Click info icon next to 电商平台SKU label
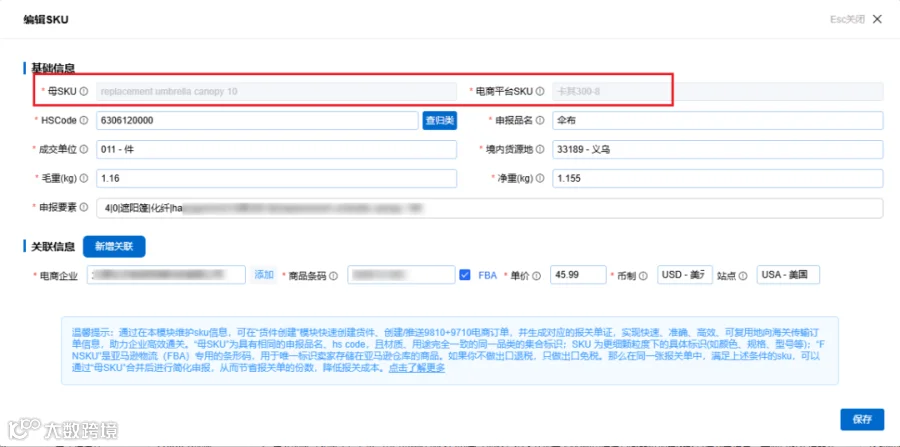Screen dimensions: 900x447 coord(540,91)
